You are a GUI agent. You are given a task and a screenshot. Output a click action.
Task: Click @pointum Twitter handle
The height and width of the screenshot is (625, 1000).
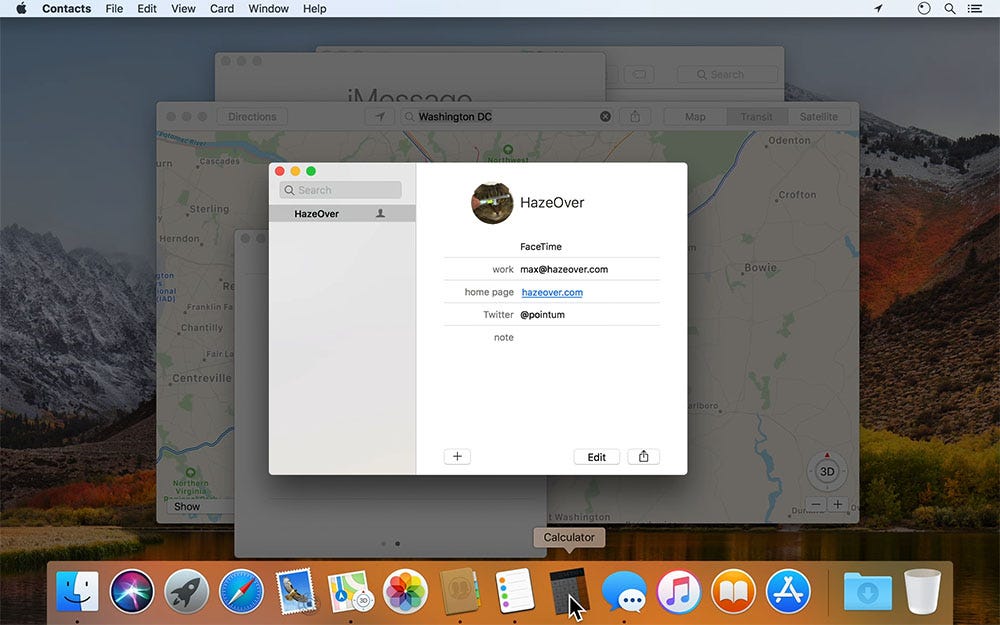[543, 314]
